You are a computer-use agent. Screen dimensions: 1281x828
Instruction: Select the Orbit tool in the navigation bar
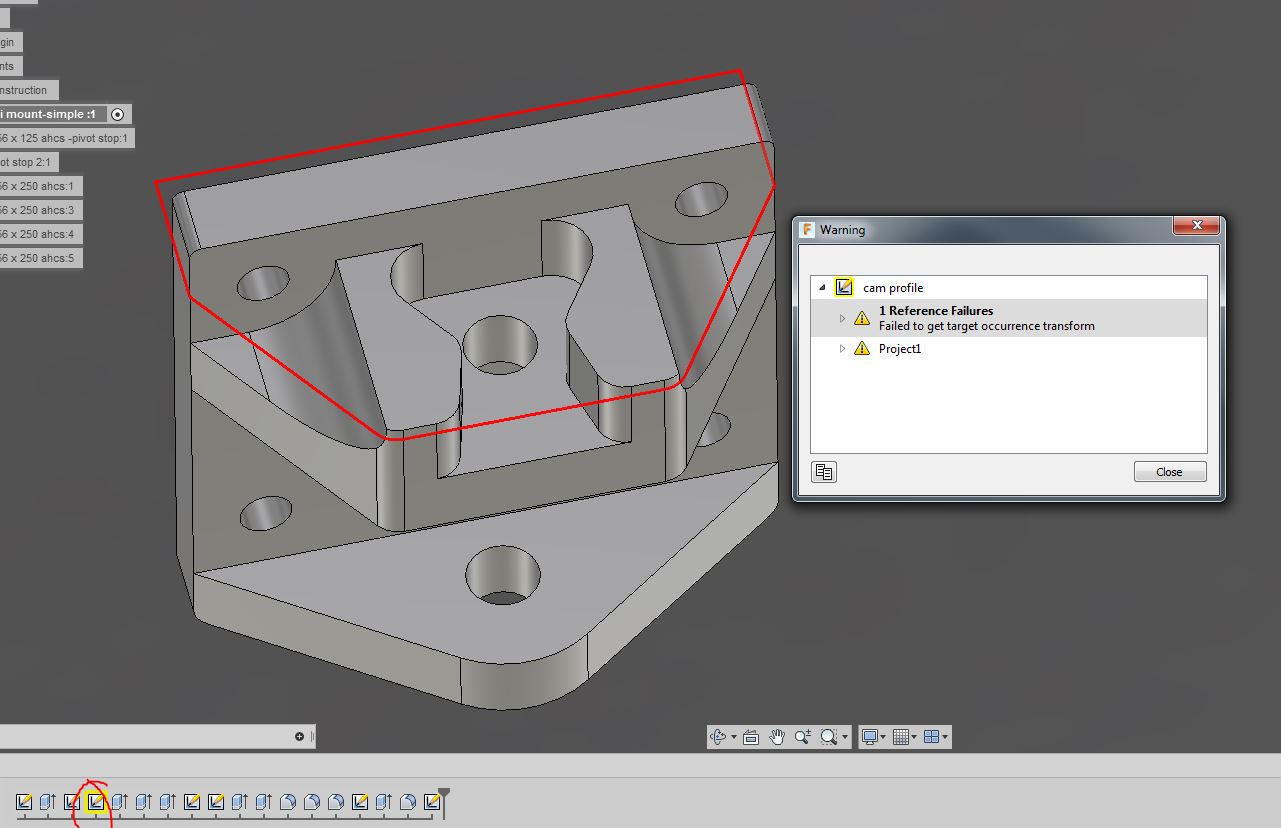pos(718,737)
